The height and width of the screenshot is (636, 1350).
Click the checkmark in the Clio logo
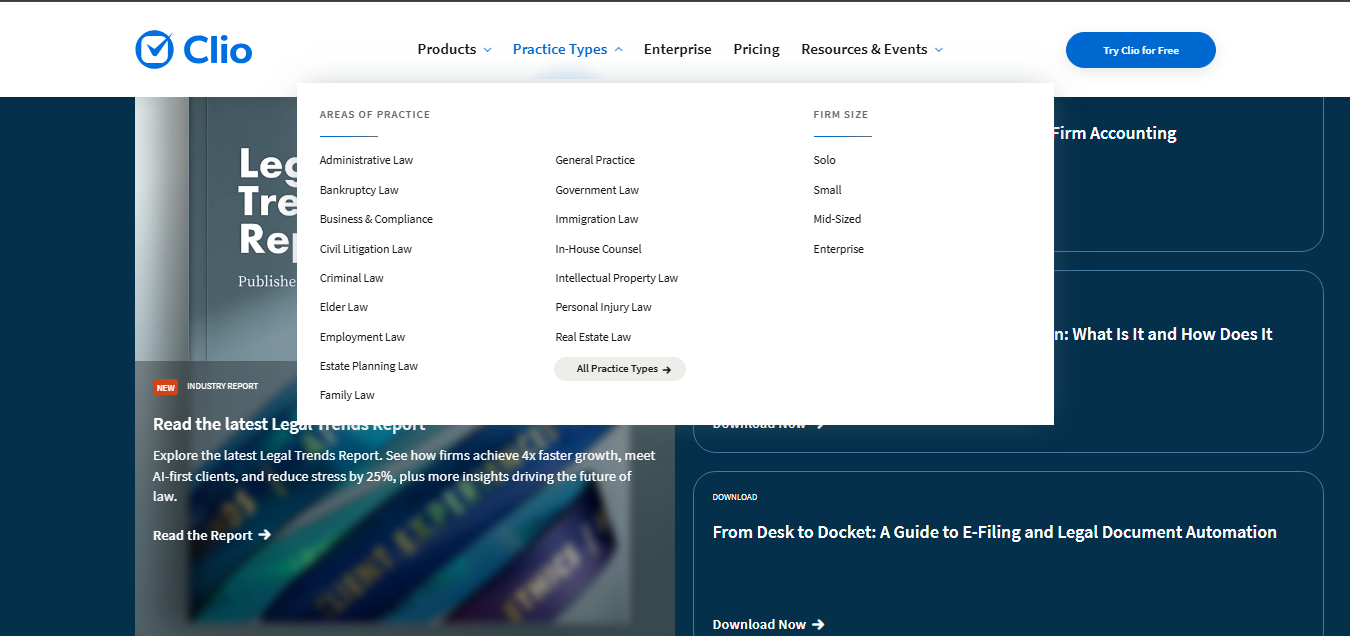coord(153,48)
